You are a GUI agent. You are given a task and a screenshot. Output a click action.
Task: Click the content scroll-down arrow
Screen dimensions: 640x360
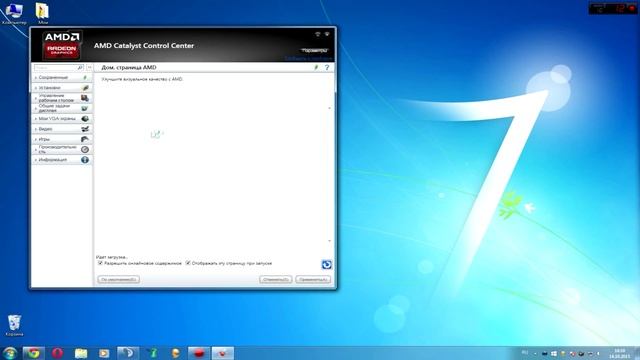pyautogui.click(x=330, y=241)
